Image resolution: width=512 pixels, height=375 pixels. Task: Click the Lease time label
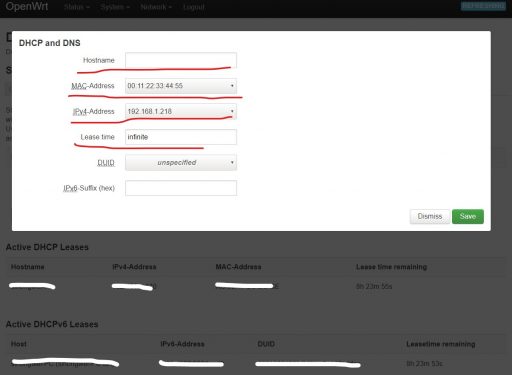point(97,137)
